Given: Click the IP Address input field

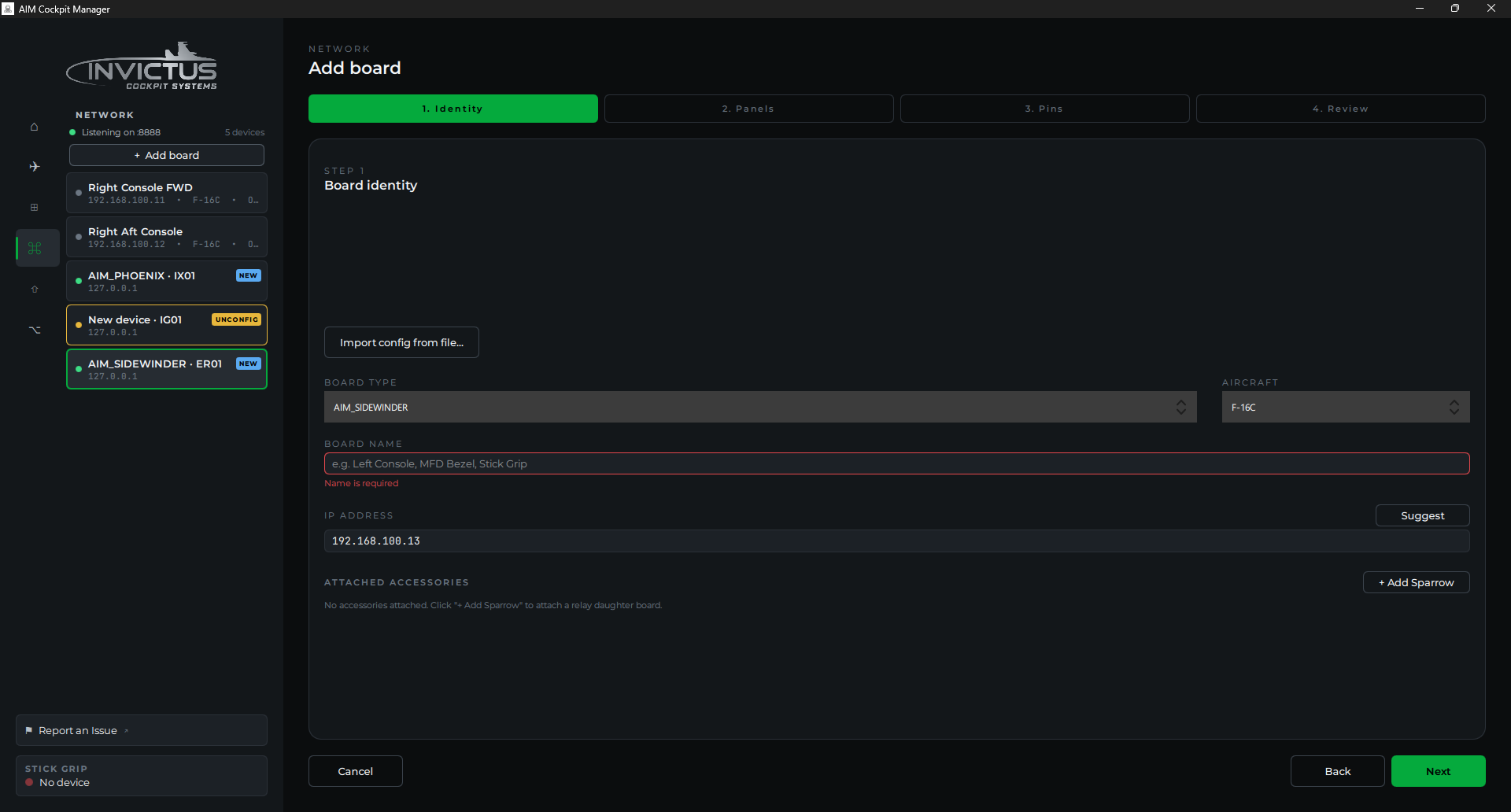Looking at the screenshot, I should 897,541.
